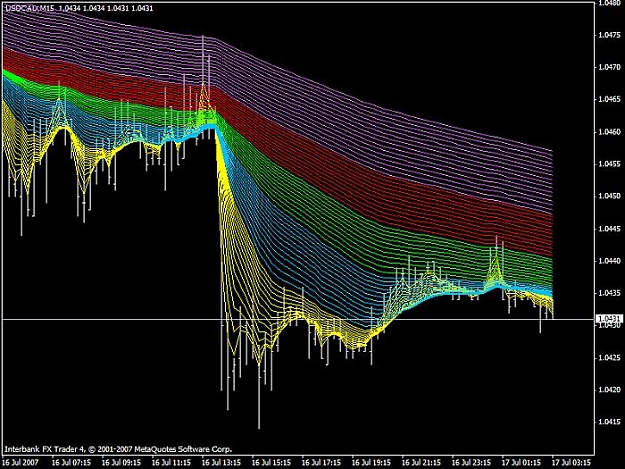Select the 1.0440 price axis label
625x469 pixels.
609,261
